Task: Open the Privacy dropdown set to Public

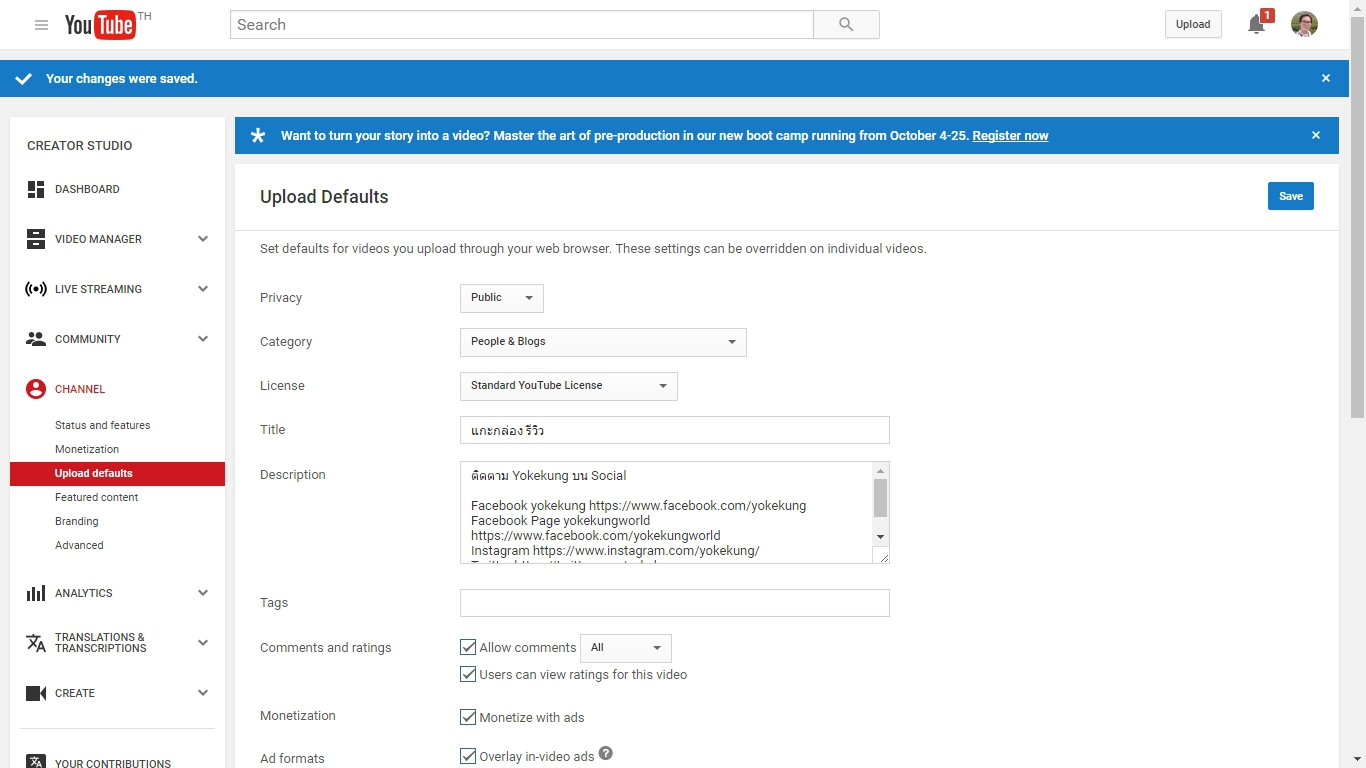Action: pyautogui.click(x=501, y=298)
